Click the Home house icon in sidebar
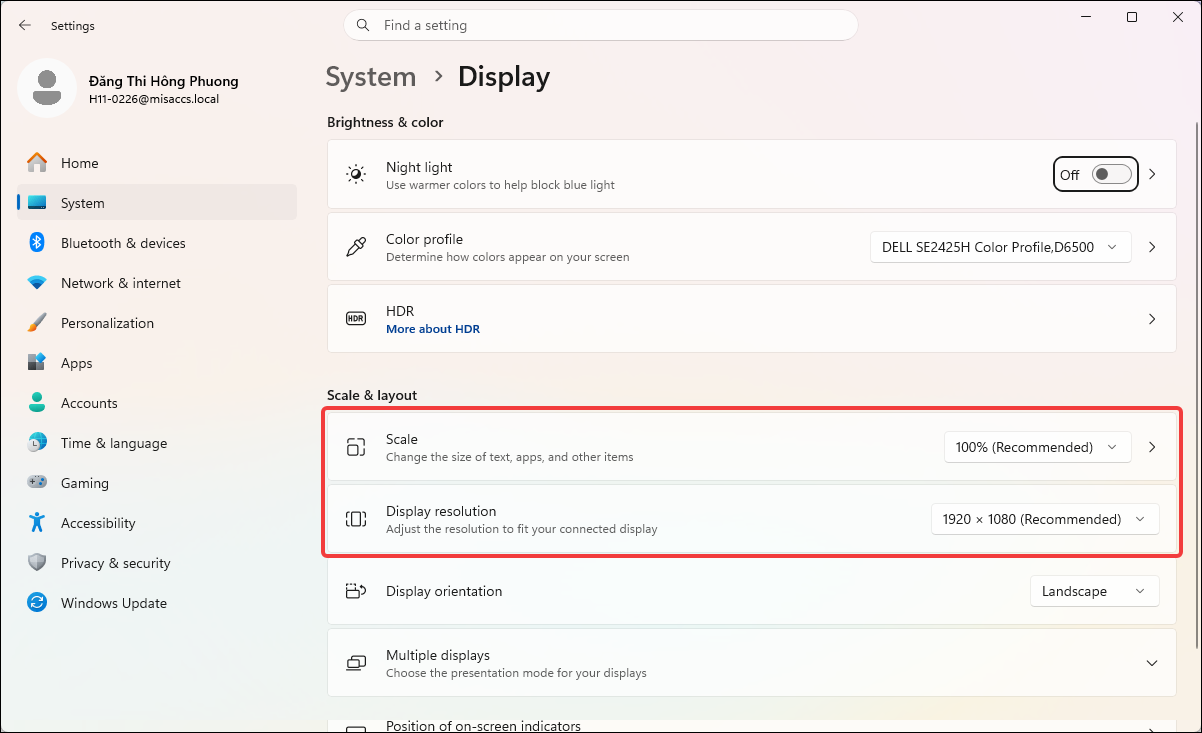The width and height of the screenshot is (1202, 733). (37, 163)
